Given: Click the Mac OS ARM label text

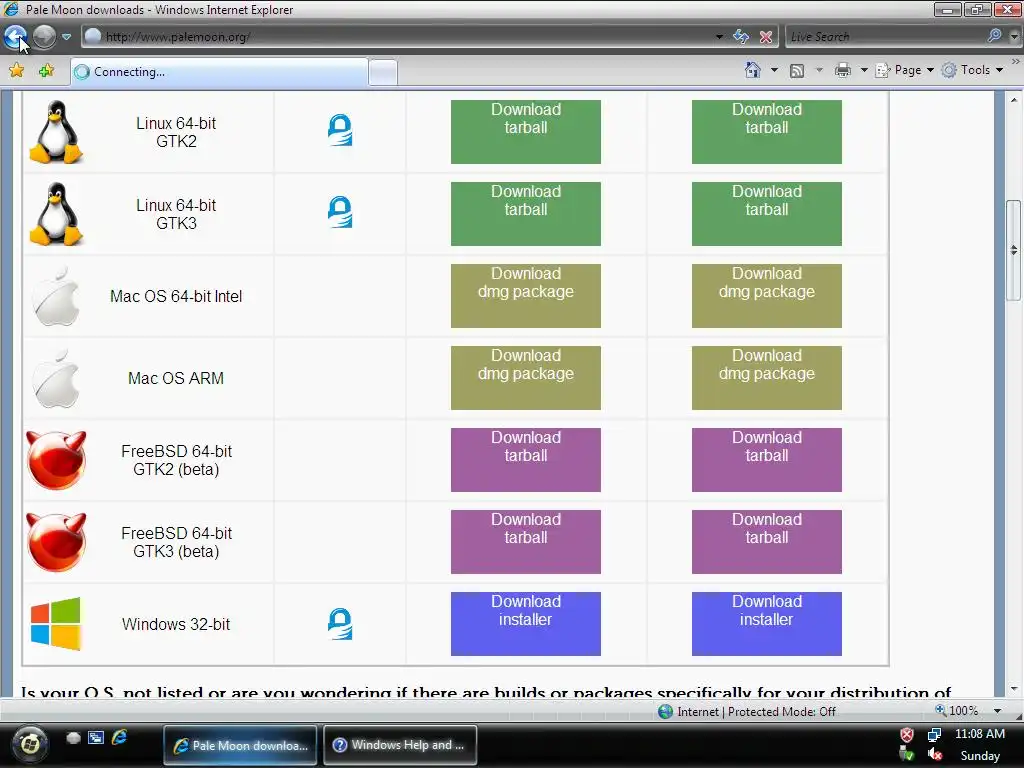Looking at the screenshot, I should point(176,378).
